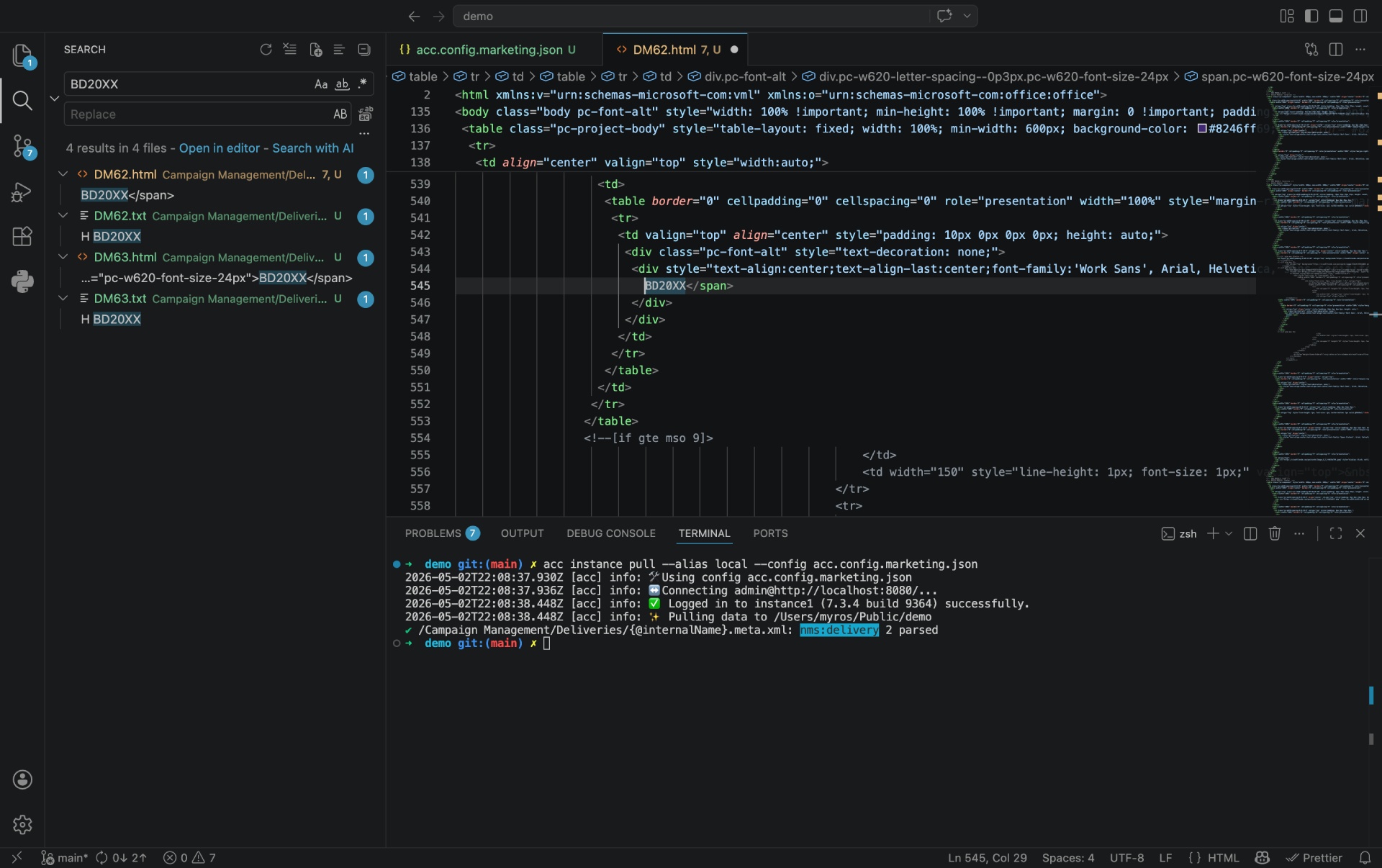The width and height of the screenshot is (1382, 868).
Task: Open the Extensions view
Action: click(22, 236)
